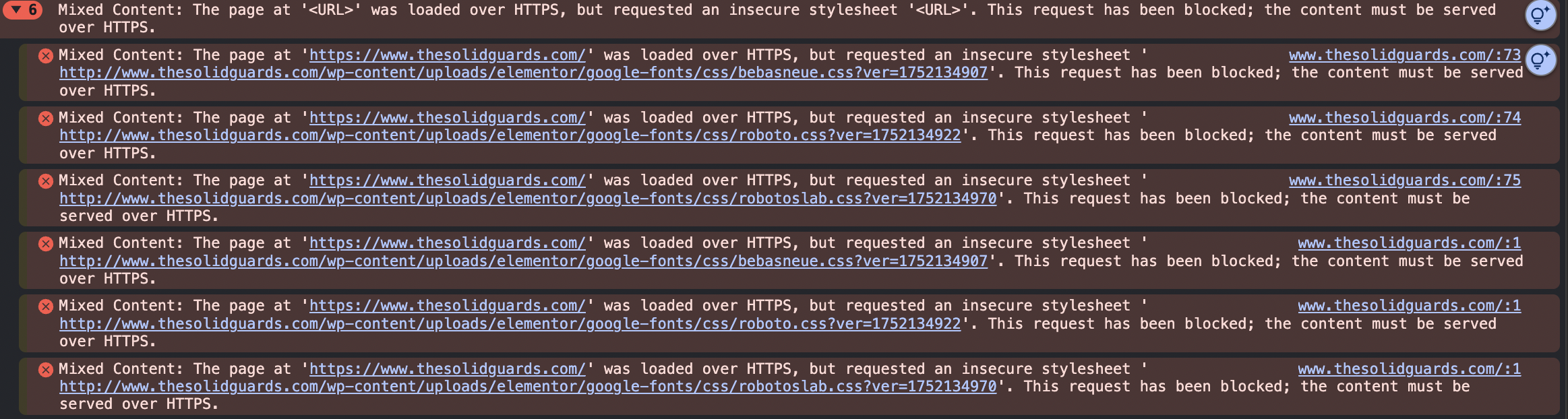Open source link www.thesolidguards.com/:75
The height and width of the screenshot is (419, 1568).
(1405, 181)
